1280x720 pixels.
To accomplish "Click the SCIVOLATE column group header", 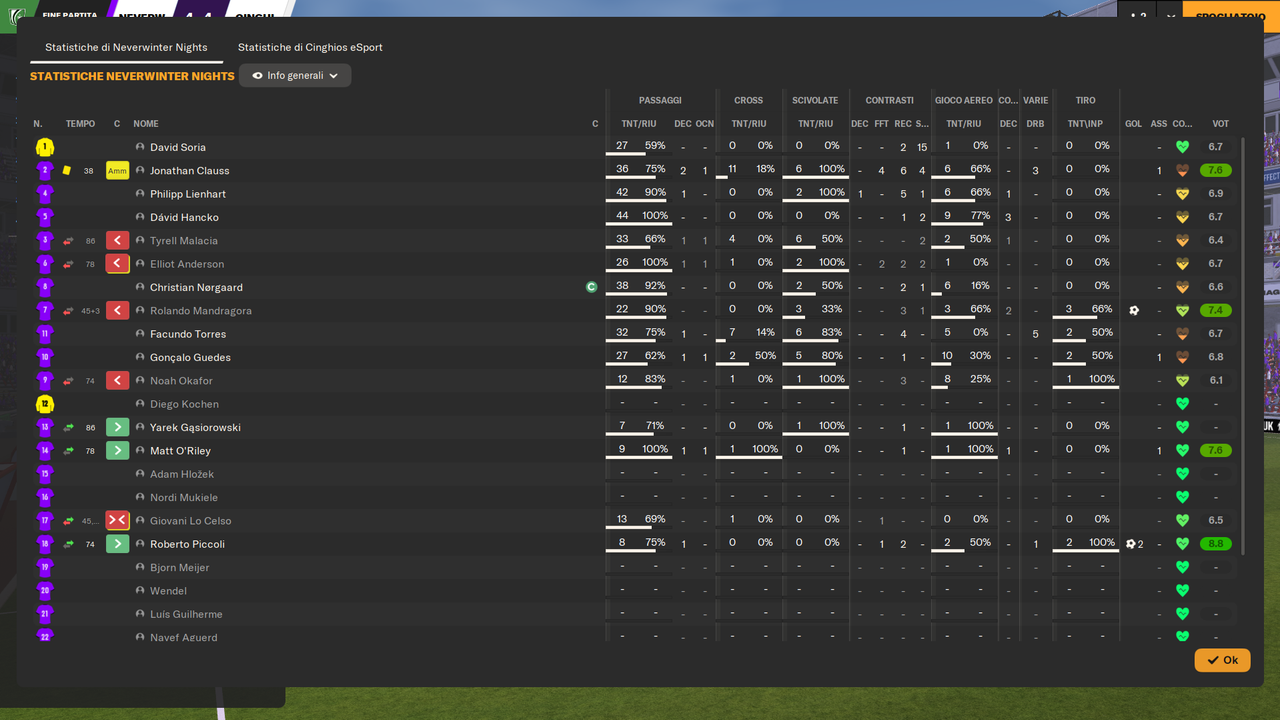I will 815,100.
